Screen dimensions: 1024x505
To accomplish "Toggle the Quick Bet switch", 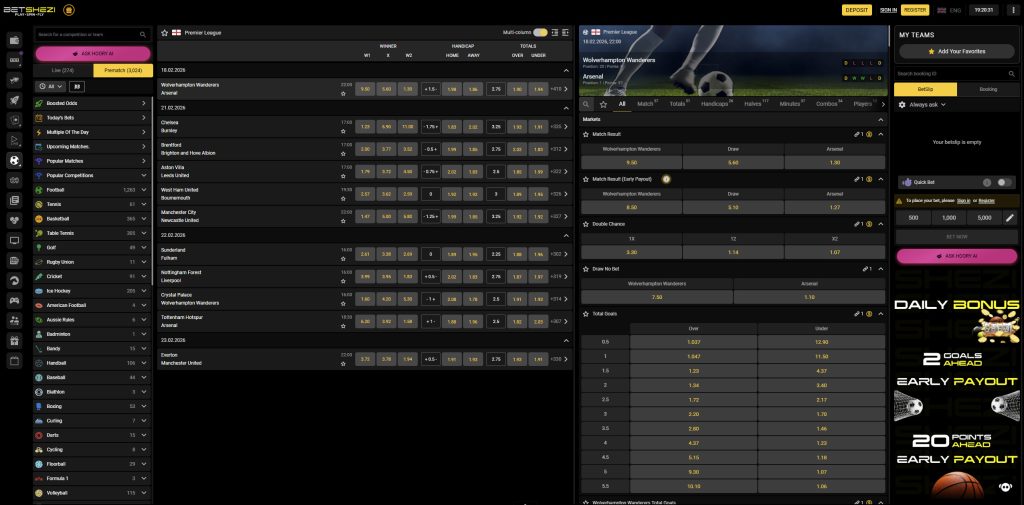I will pos(1004,183).
